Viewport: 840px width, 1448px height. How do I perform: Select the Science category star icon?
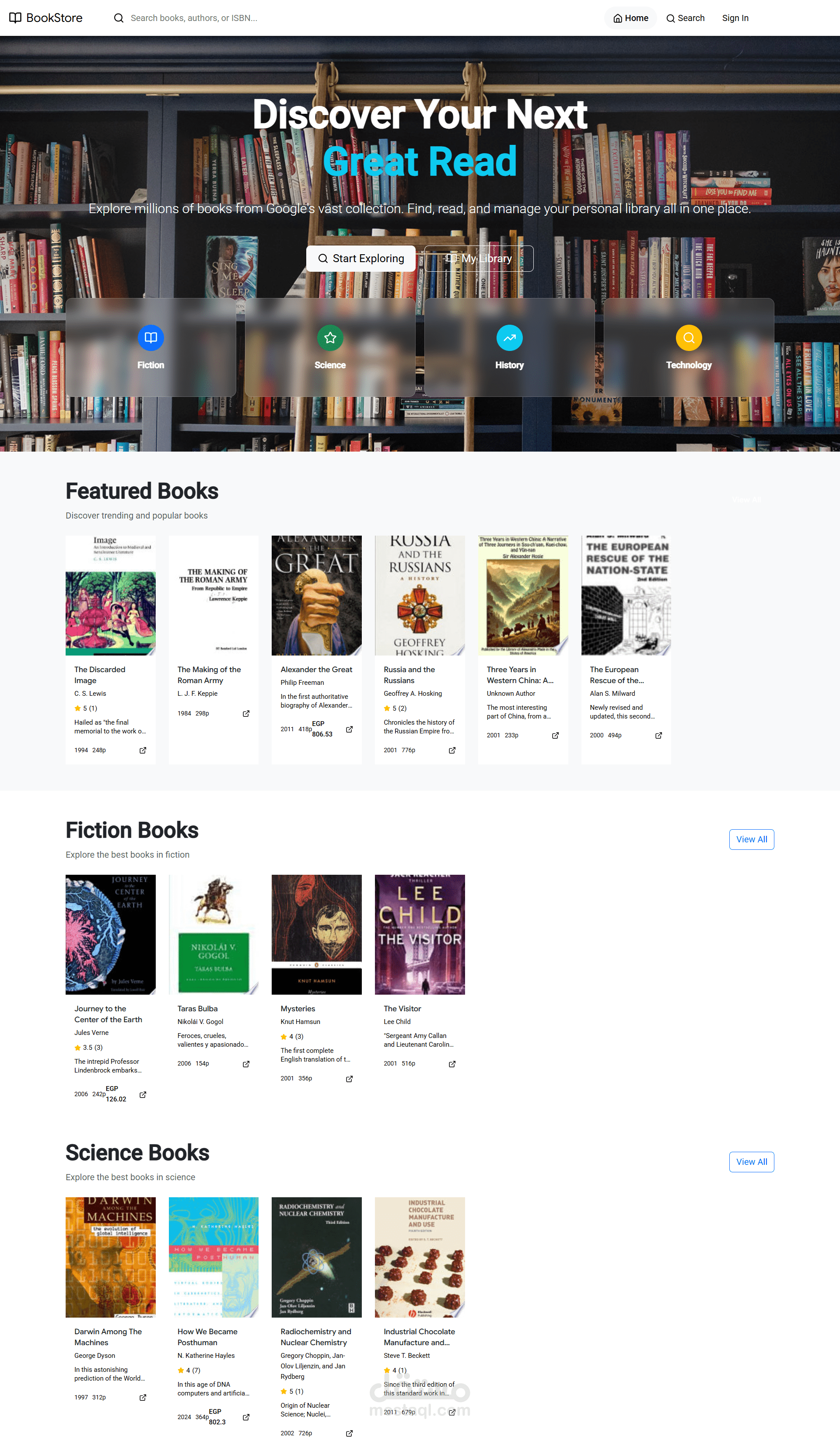tap(330, 338)
